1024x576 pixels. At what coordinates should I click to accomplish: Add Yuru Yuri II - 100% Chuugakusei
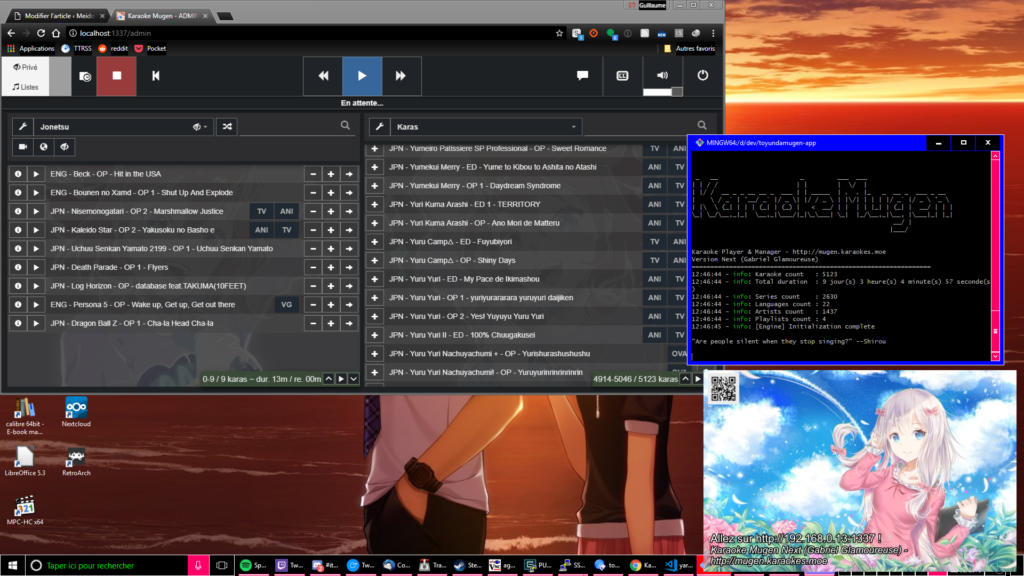point(374,335)
